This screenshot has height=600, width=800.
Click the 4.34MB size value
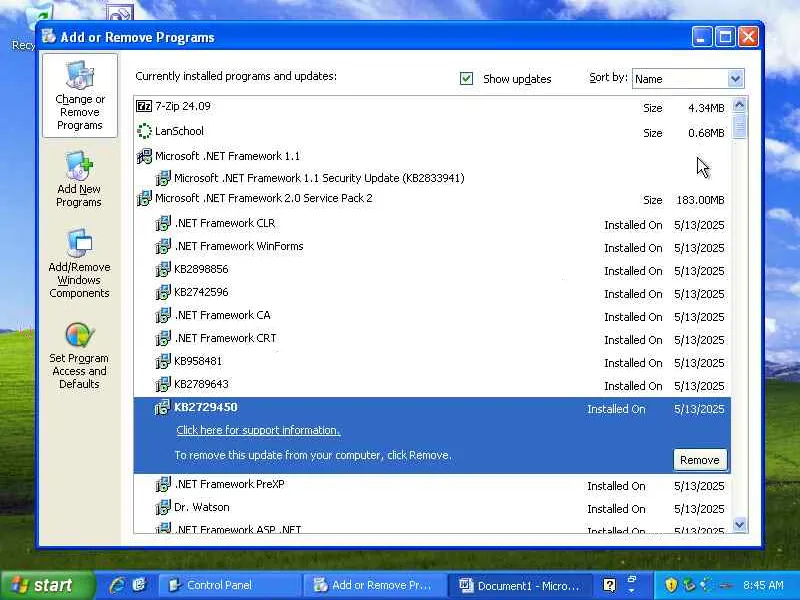point(706,108)
